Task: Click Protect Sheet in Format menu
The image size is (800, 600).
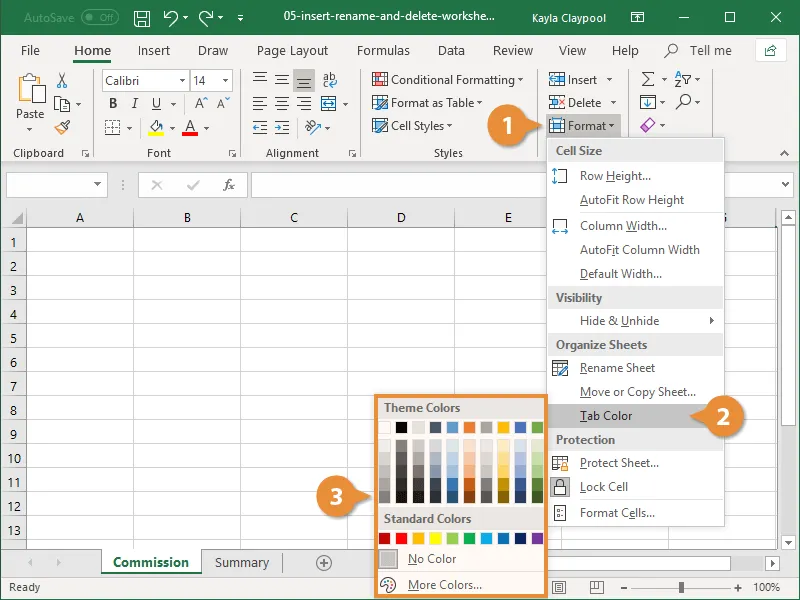Action: (x=635, y=463)
